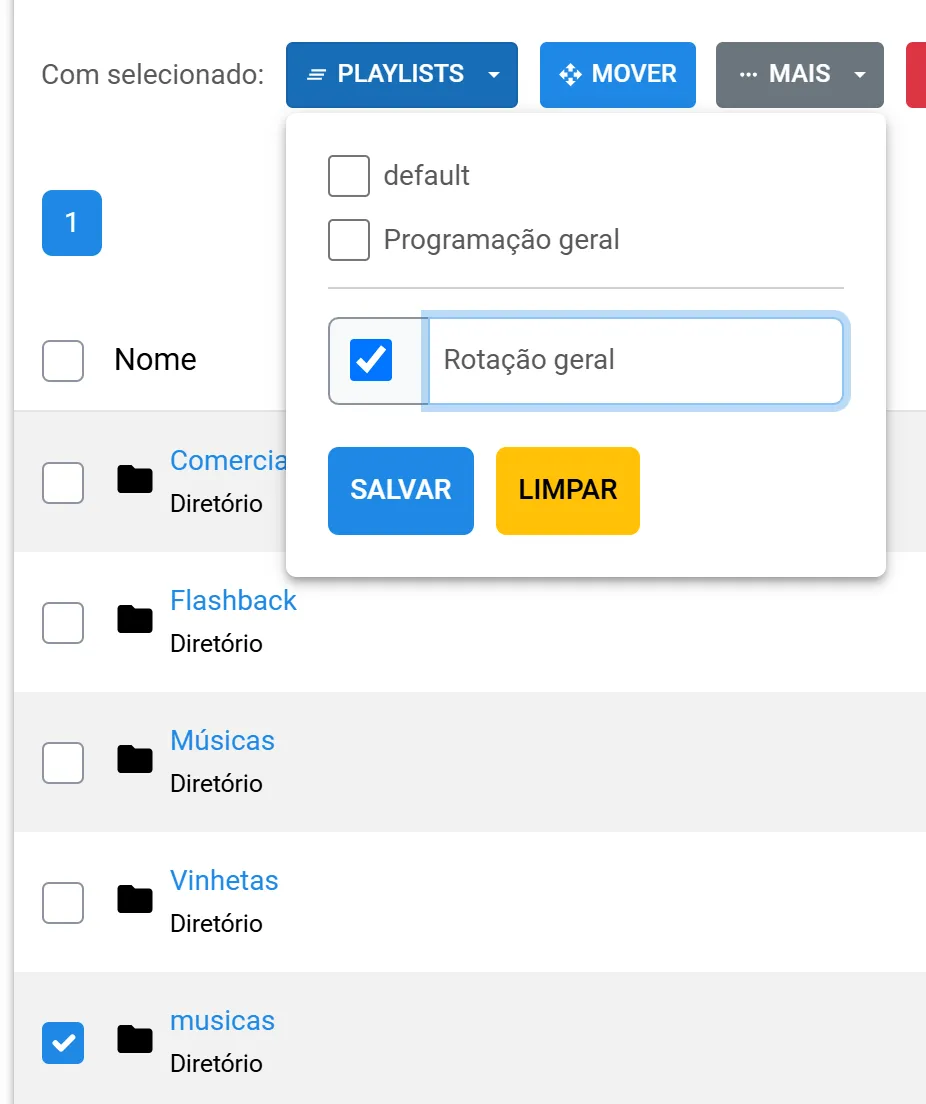The image size is (926, 1104).
Task: Open the Vinhetas directory link
Action: pyautogui.click(x=225, y=881)
